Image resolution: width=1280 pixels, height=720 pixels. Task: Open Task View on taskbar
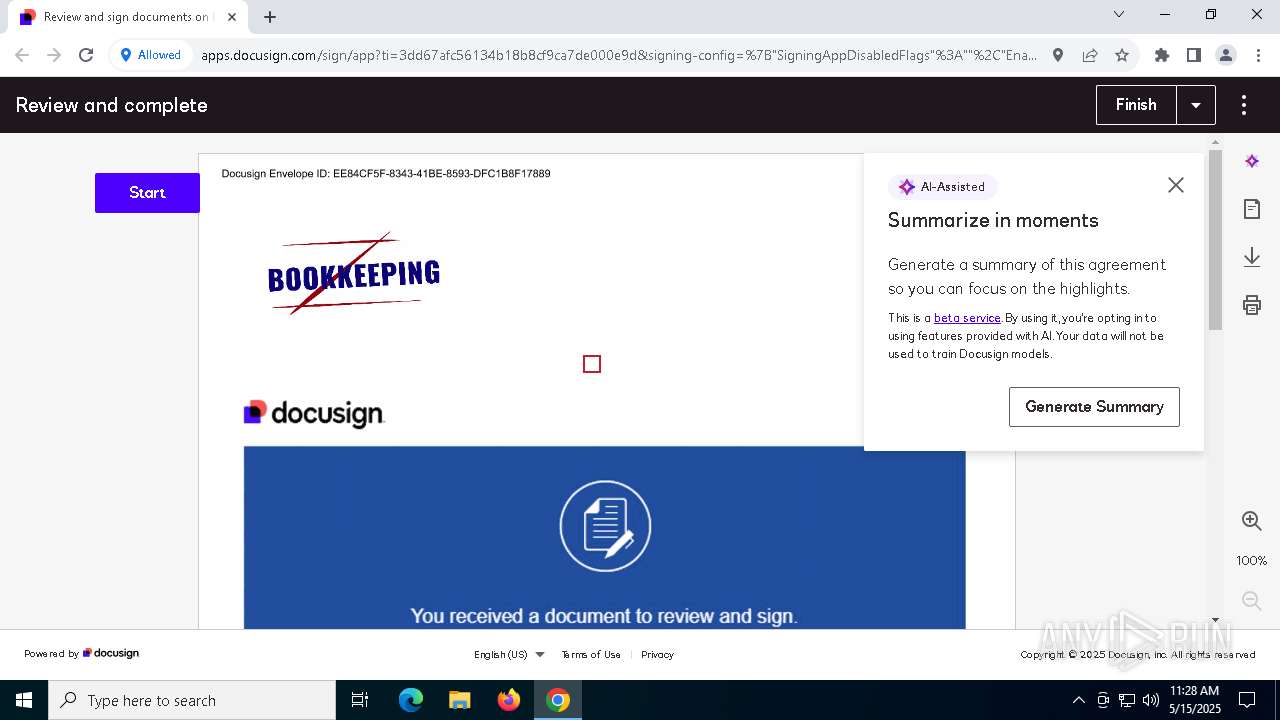click(x=360, y=700)
